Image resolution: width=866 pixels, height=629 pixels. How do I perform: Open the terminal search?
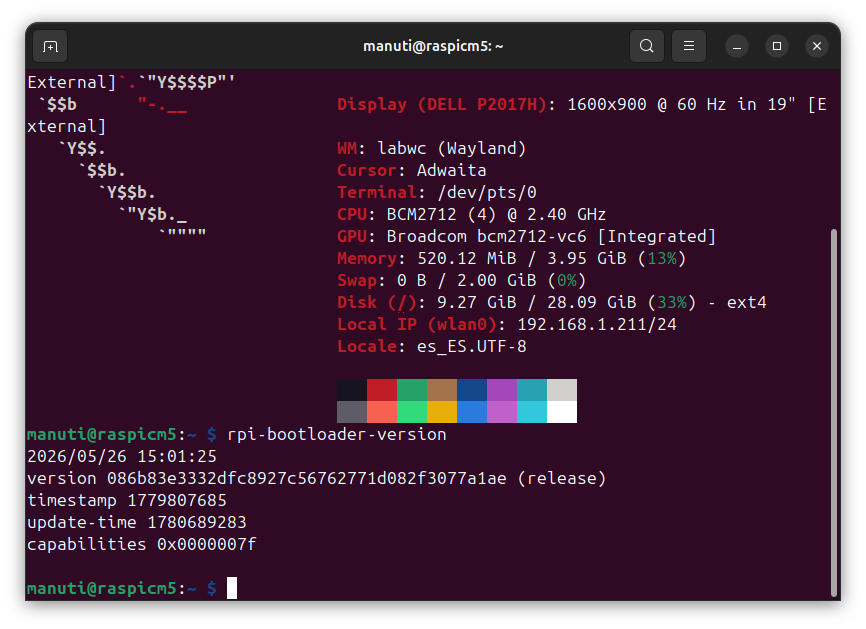[x=647, y=46]
